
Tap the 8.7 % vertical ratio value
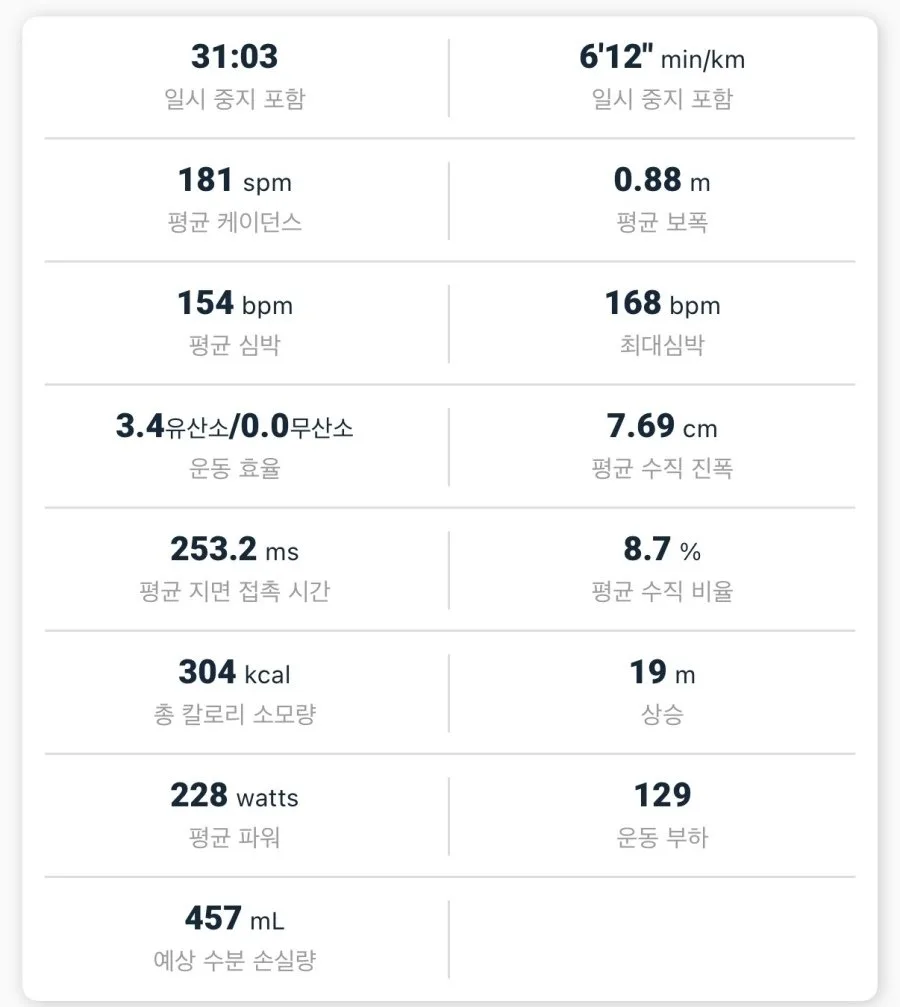point(662,549)
